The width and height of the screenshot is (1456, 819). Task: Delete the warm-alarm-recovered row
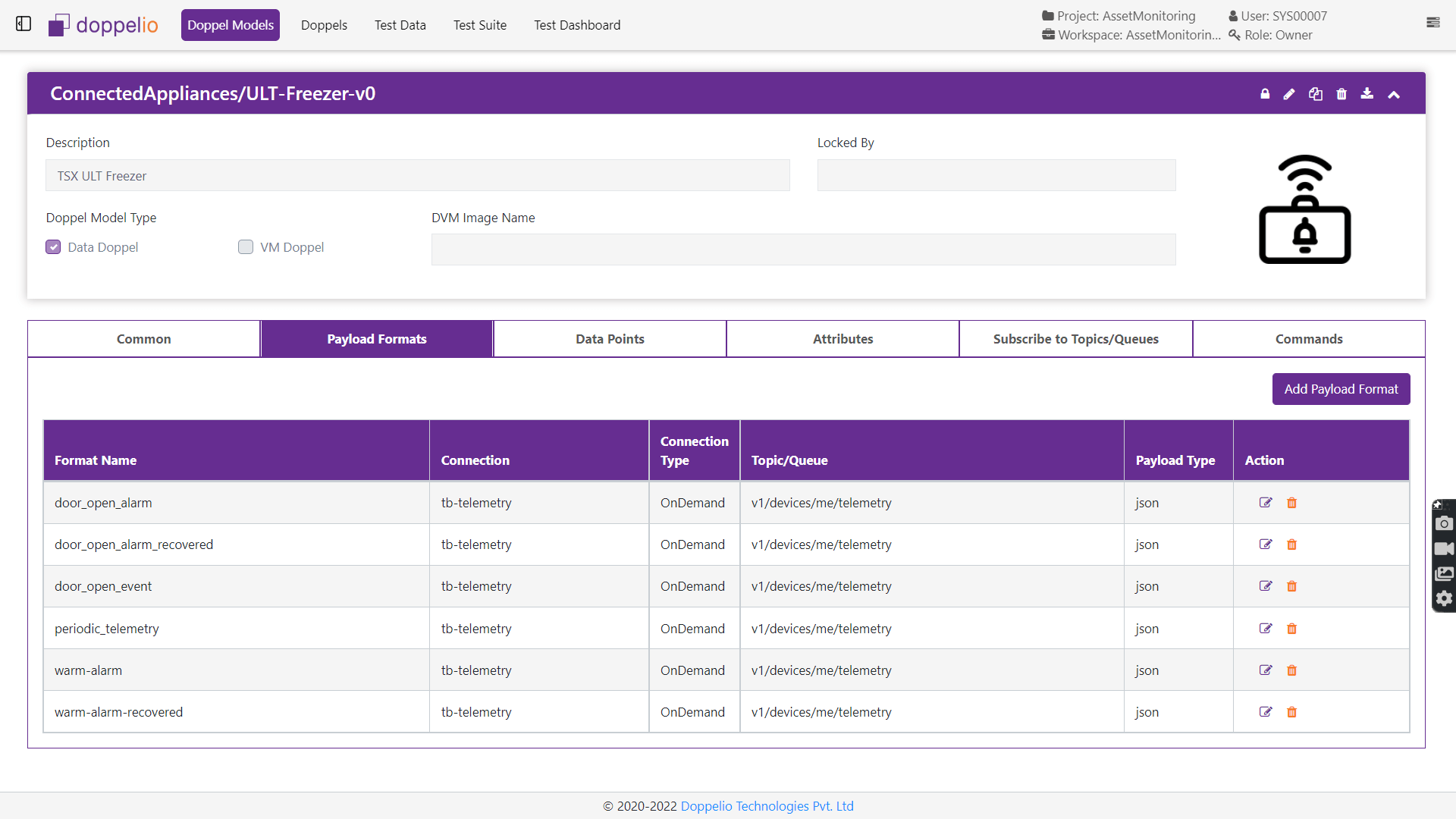click(1292, 712)
